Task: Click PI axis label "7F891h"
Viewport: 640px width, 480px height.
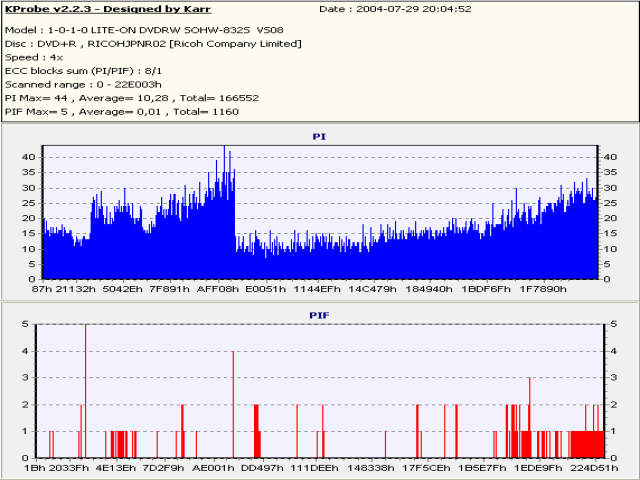Action: 169,289
